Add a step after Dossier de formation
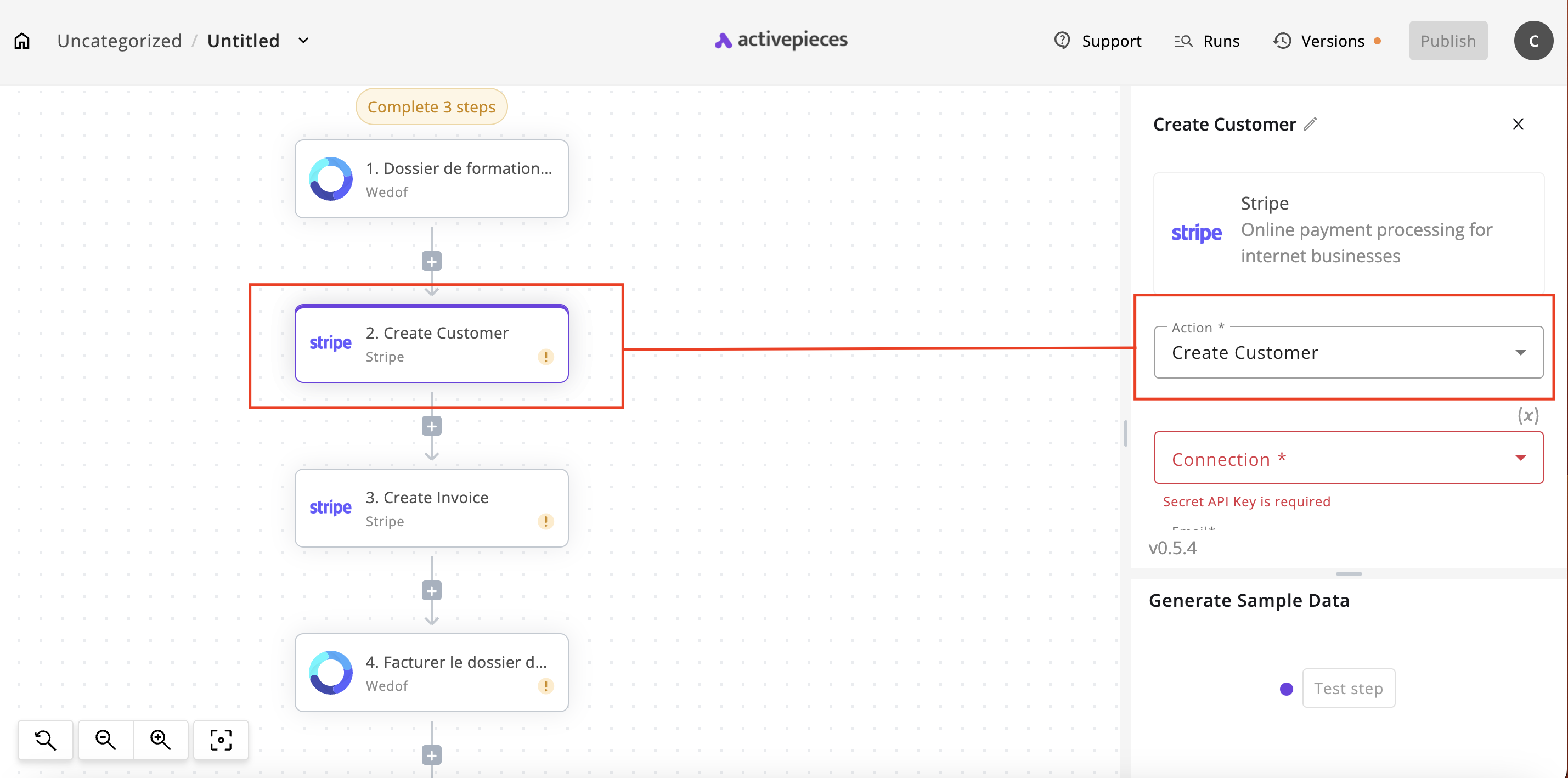The height and width of the screenshot is (778, 1568). 432,262
